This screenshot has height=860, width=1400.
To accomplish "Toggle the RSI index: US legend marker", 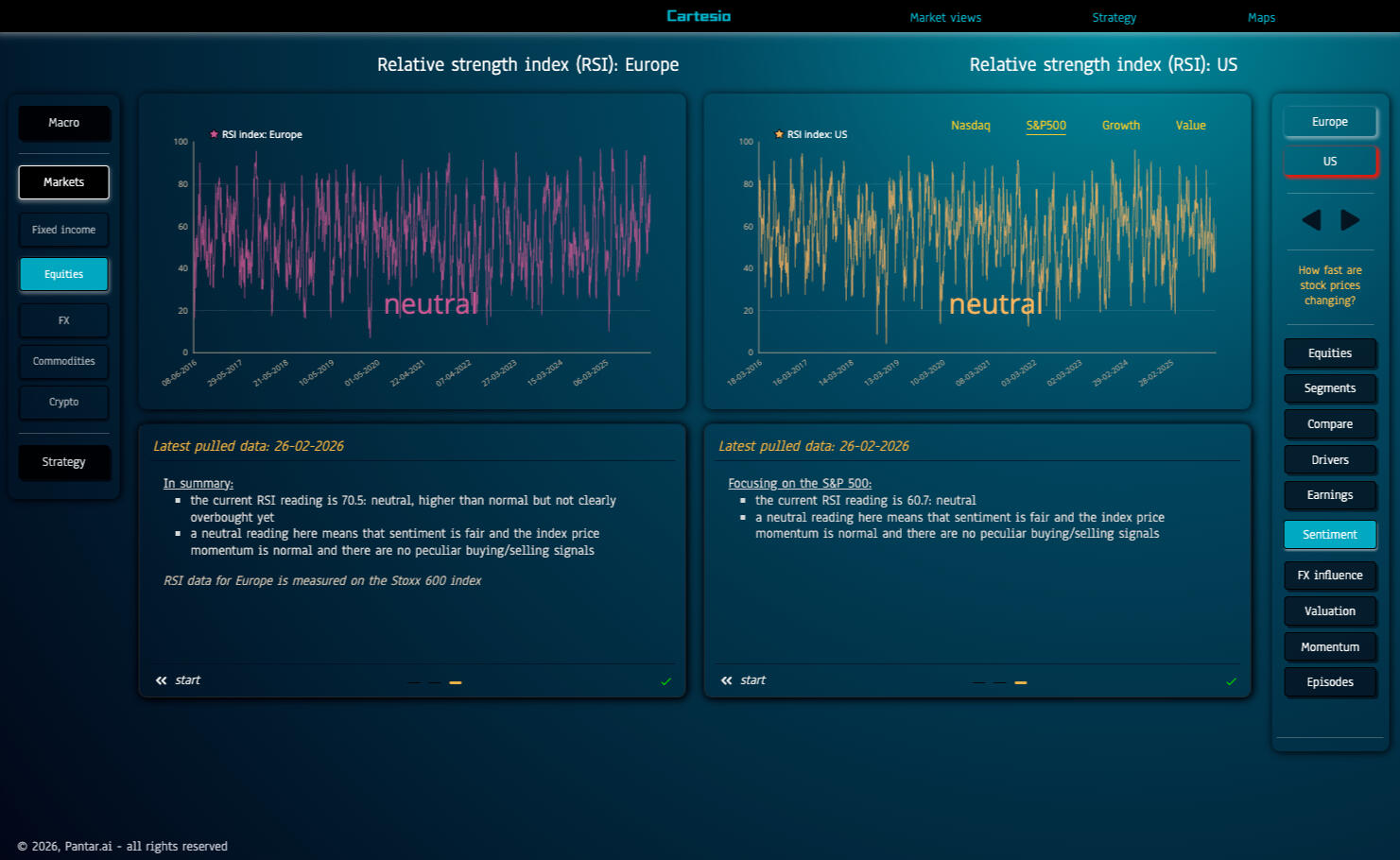I will [x=780, y=135].
